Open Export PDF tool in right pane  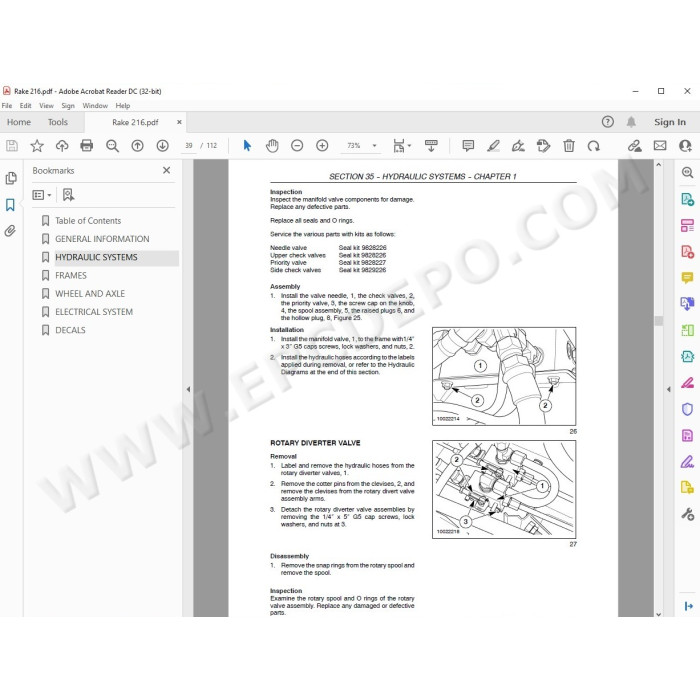click(x=688, y=199)
